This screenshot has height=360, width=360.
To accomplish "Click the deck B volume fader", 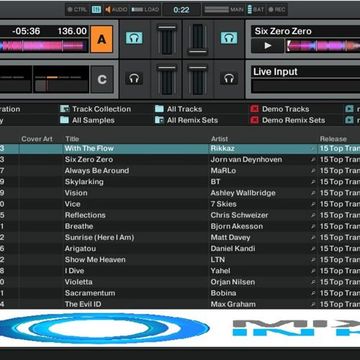I will coord(198,39).
